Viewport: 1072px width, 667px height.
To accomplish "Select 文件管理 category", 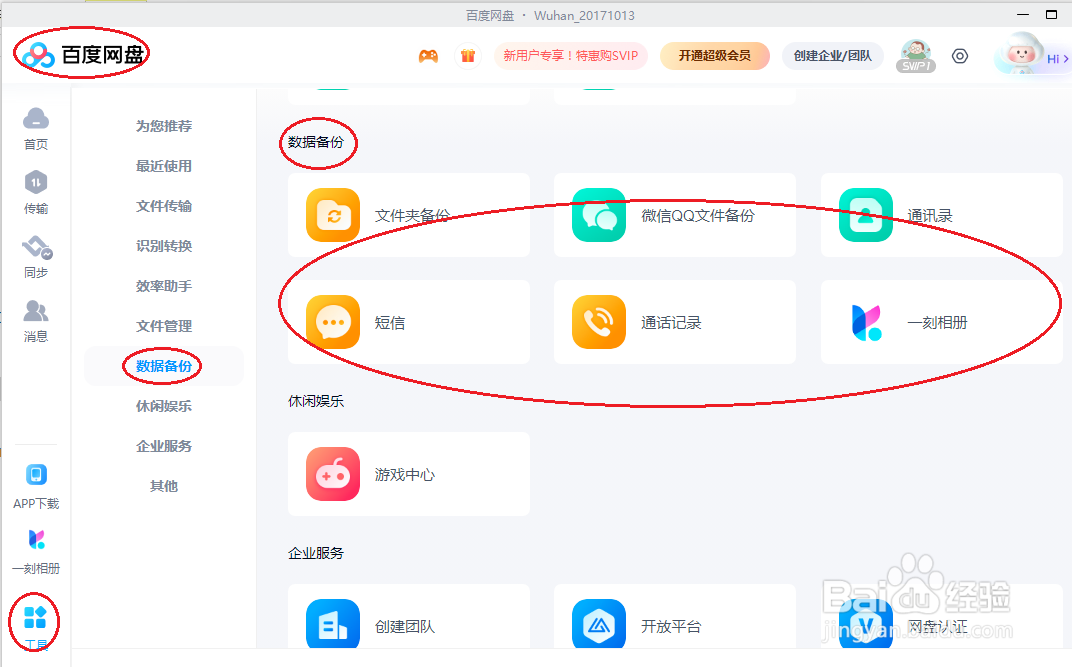I will (164, 326).
